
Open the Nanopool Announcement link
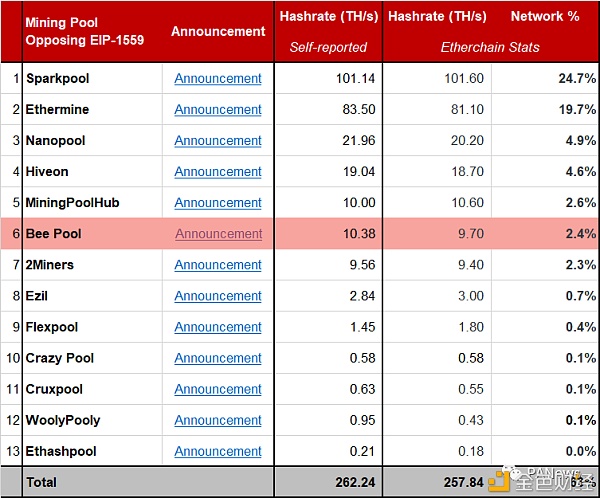(x=218, y=140)
